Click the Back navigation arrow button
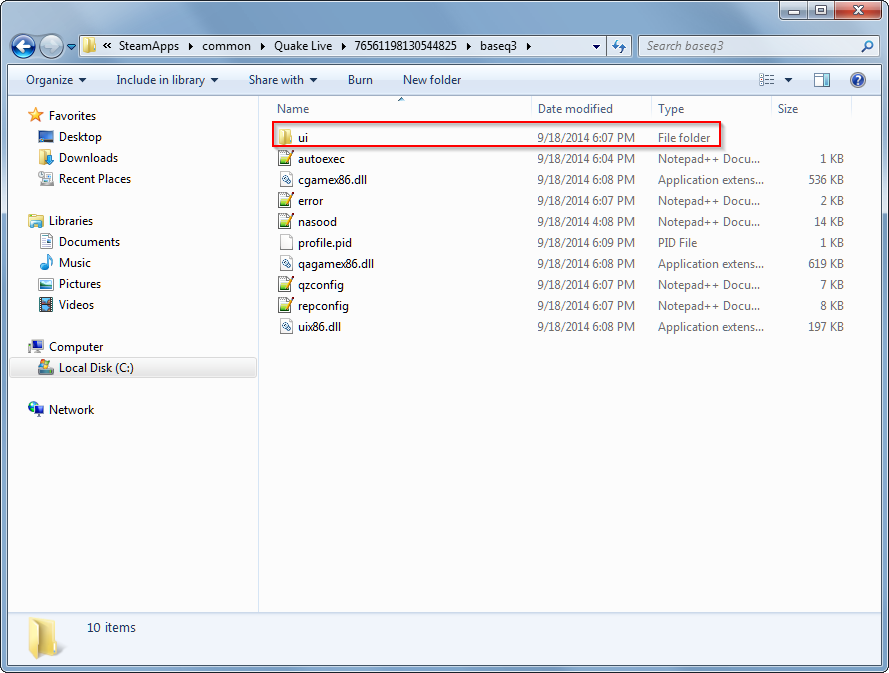889x673 pixels. pos(24,46)
